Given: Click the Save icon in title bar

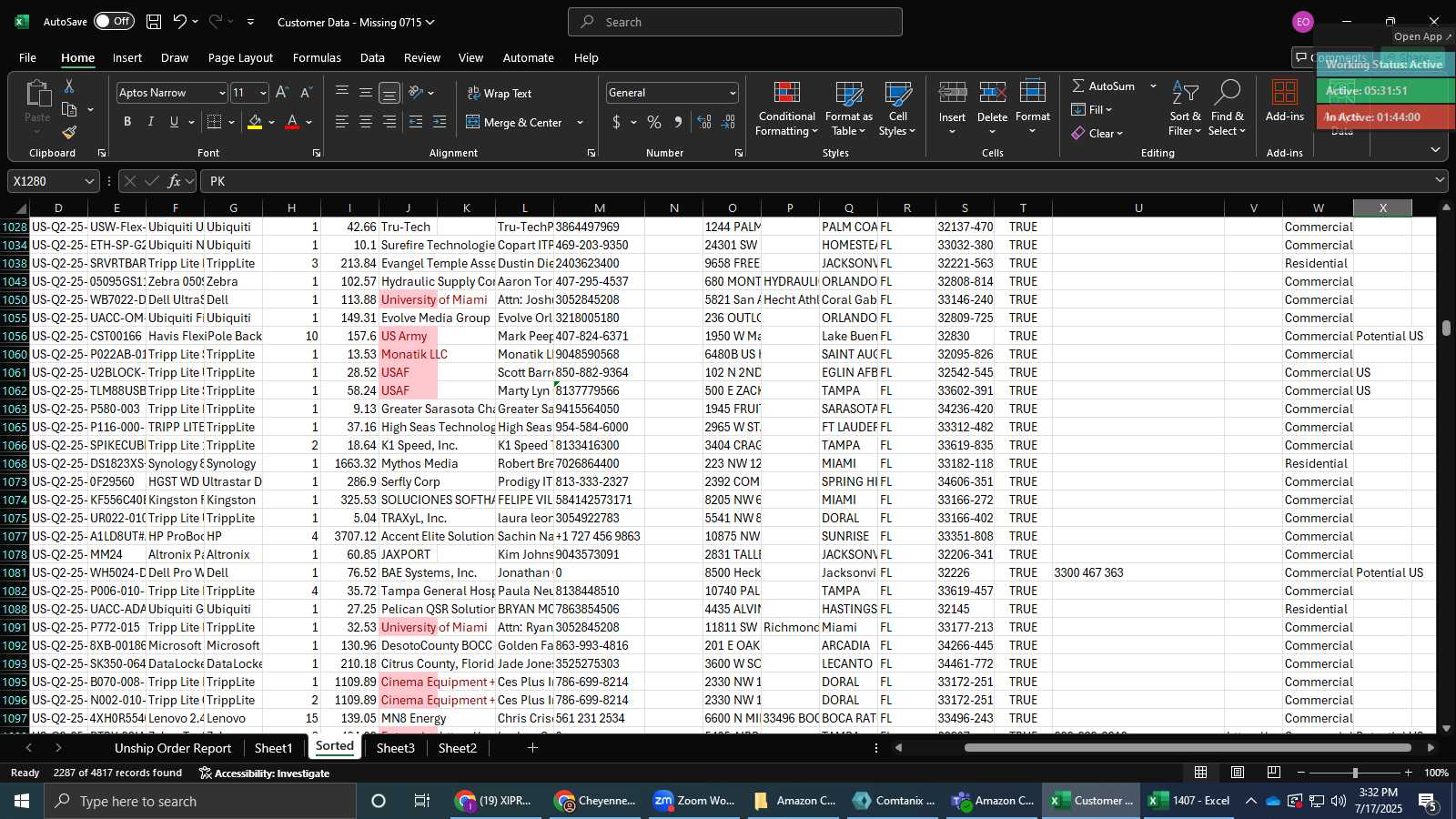Looking at the screenshot, I should [154, 22].
